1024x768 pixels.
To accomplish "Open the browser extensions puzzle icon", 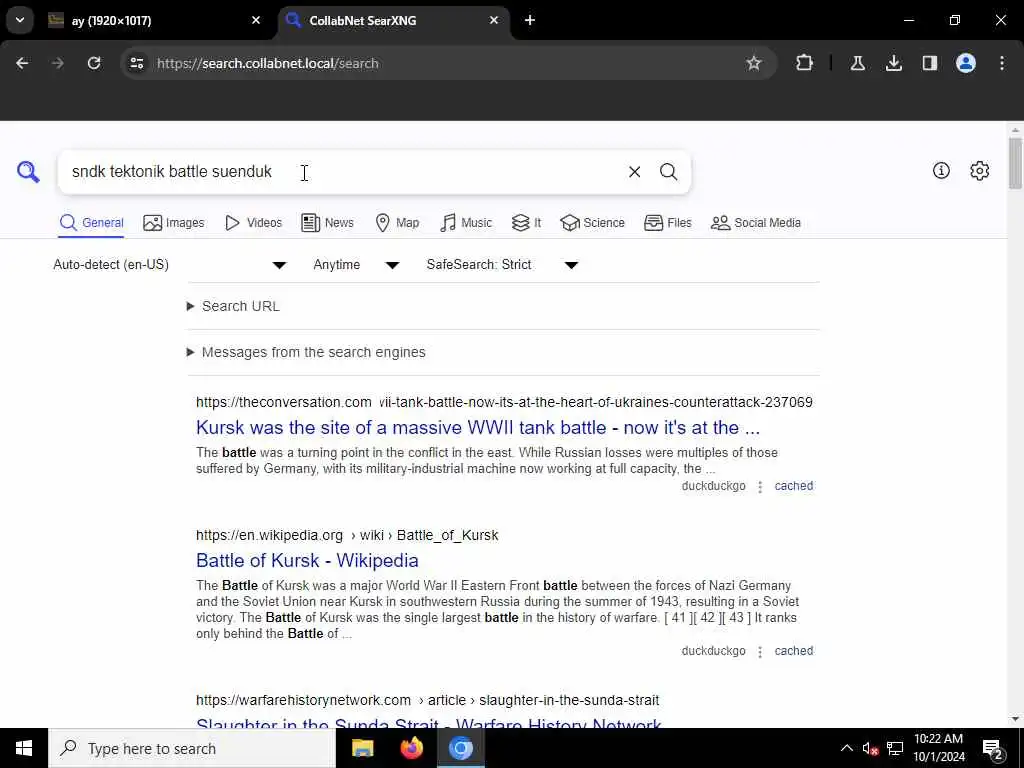I will point(805,63).
